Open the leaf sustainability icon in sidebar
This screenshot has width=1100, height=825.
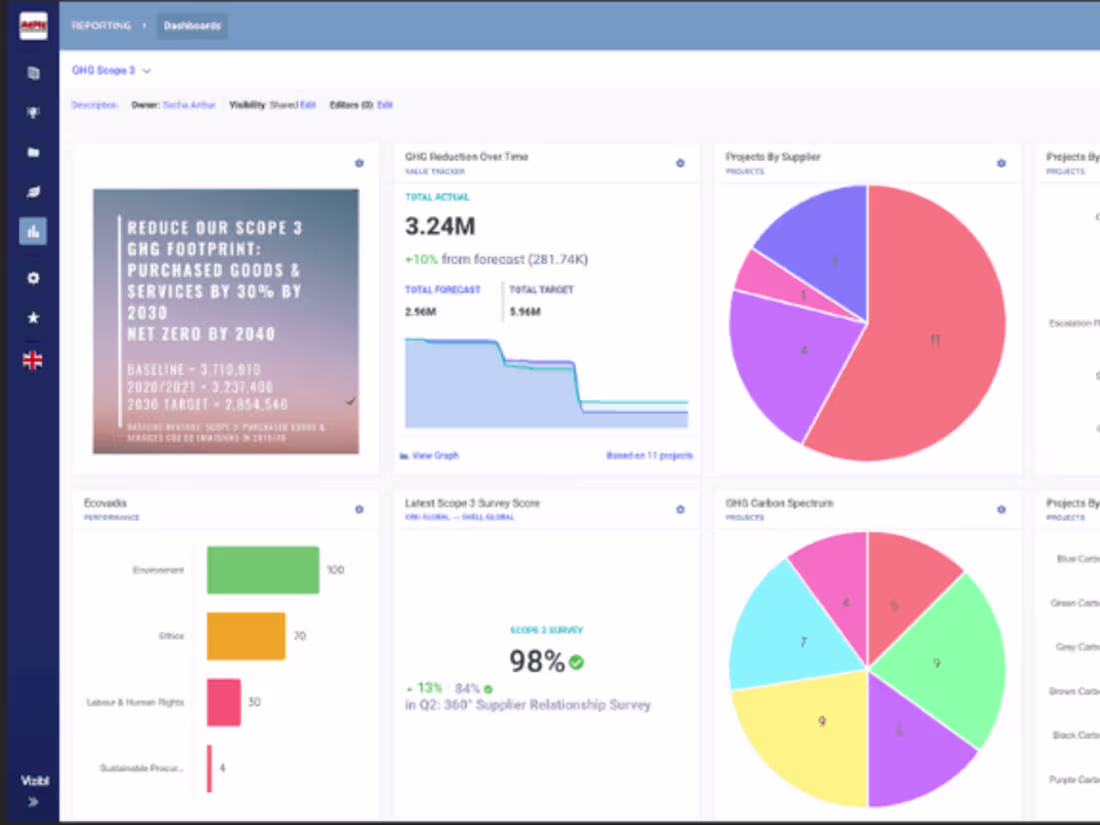tap(33, 192)
